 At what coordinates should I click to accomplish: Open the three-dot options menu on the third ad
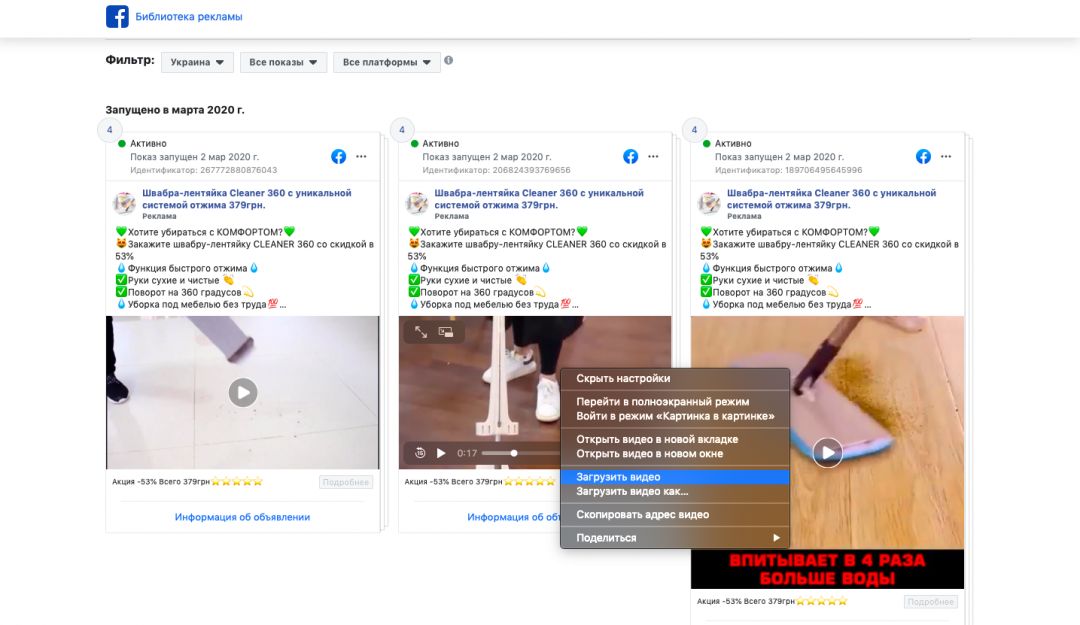point(944,156)
